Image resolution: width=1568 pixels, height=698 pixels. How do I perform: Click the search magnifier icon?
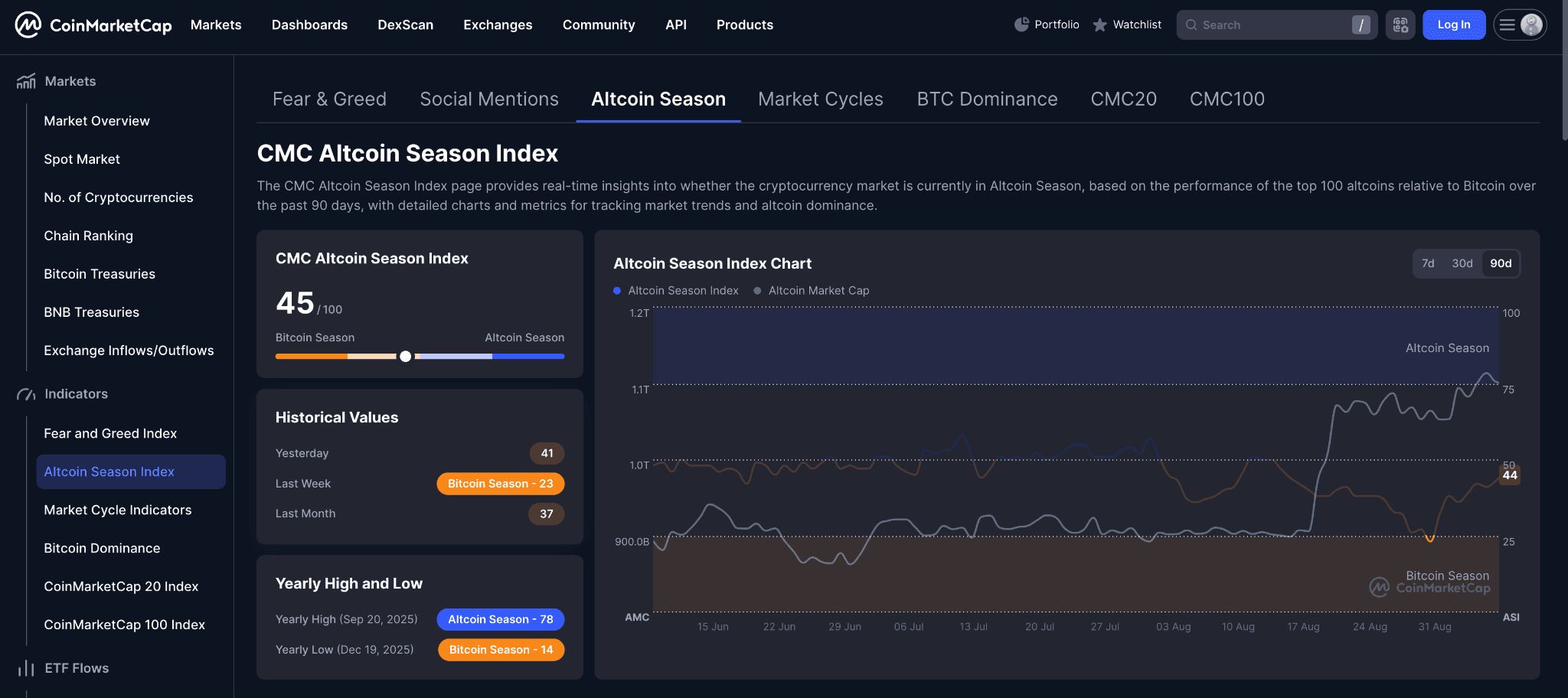(x=1191, y=24)
